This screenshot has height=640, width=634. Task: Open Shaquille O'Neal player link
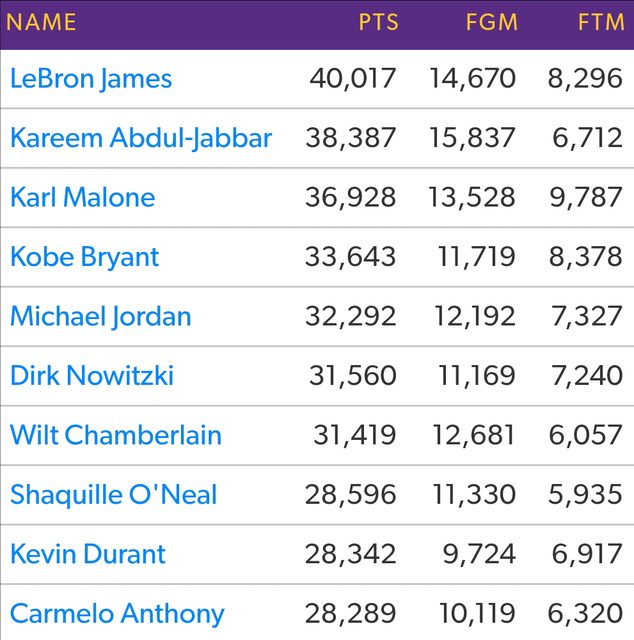point(113,495)
